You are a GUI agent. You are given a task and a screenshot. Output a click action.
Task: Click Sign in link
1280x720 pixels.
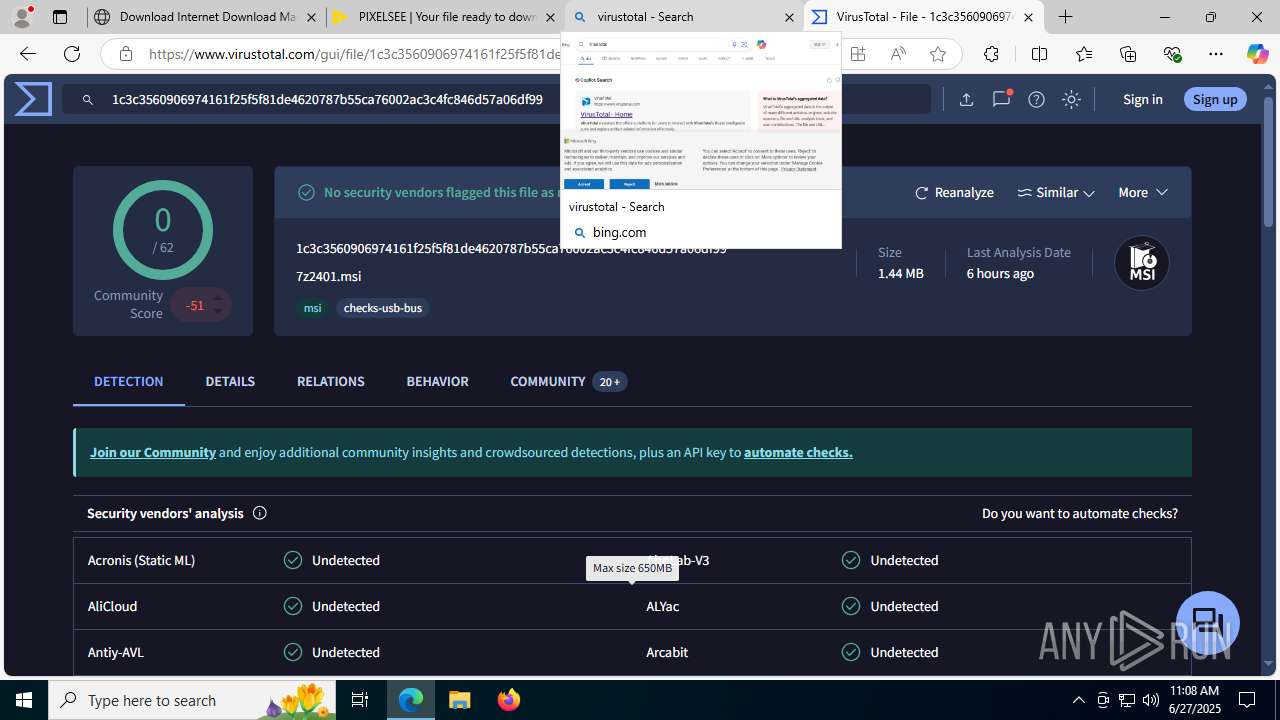(x=1142, y=99)
